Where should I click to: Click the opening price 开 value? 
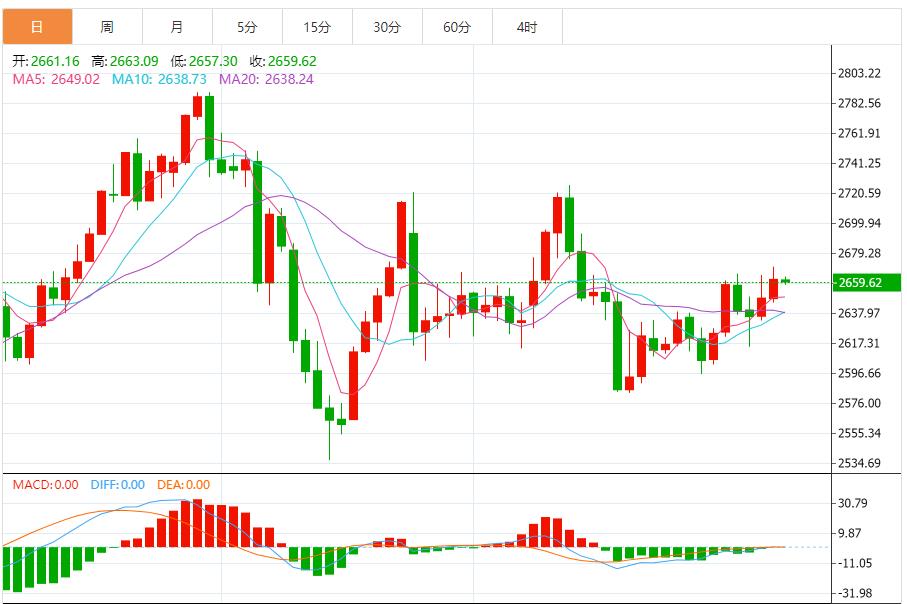[48, 61]
